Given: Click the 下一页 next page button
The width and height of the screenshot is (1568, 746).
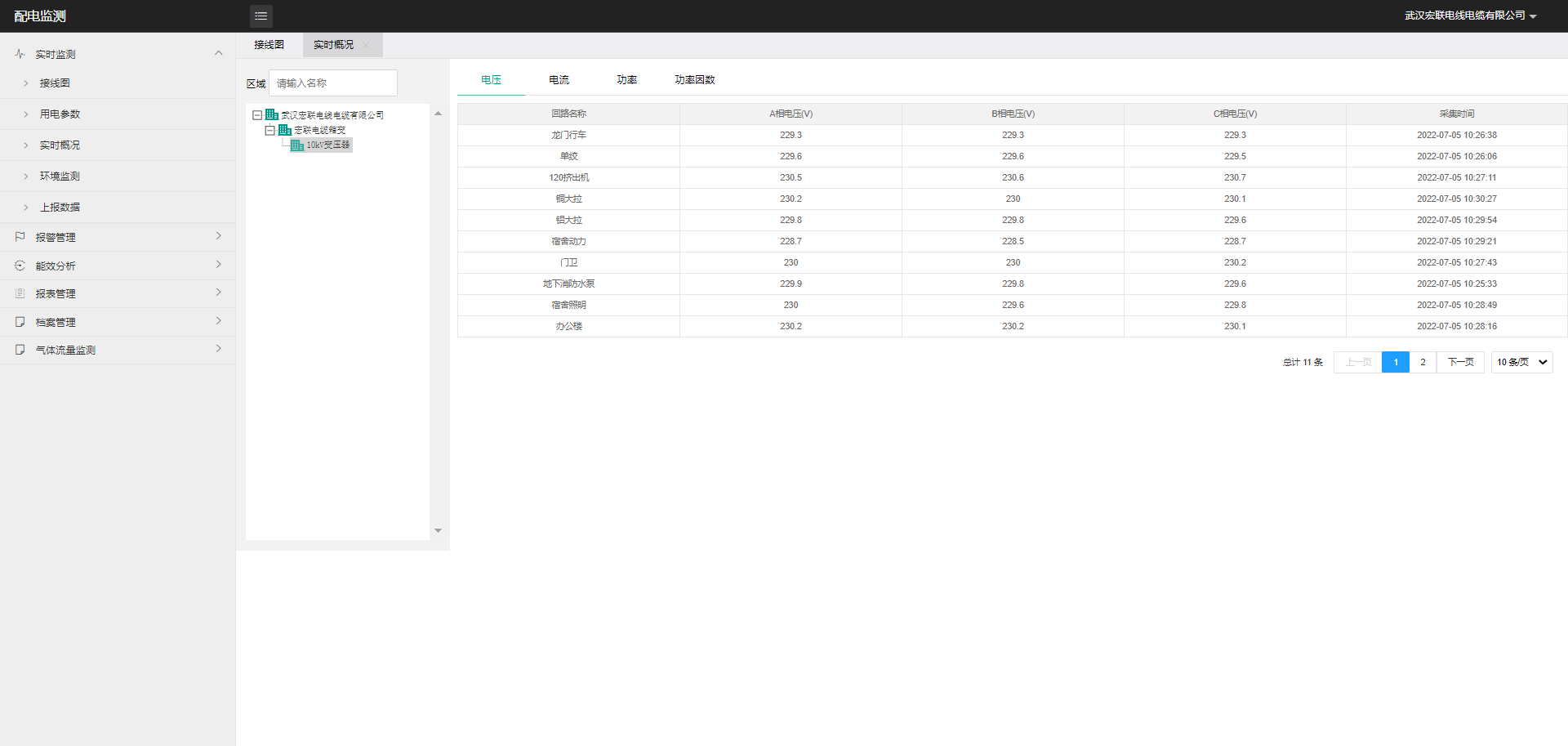Looking at the screenshot, I should 1460,362.
